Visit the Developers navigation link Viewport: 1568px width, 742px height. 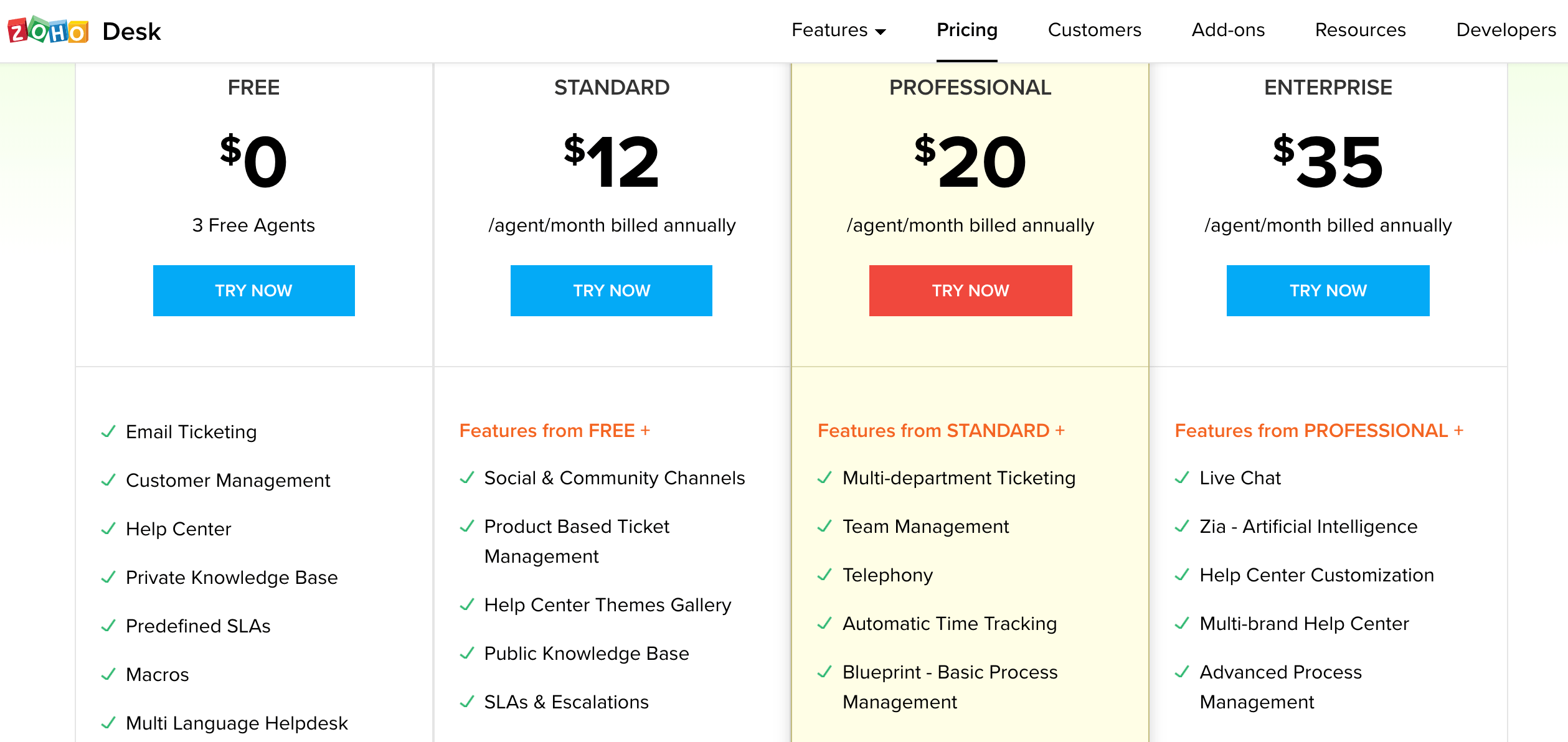(x=1506, y=30)
